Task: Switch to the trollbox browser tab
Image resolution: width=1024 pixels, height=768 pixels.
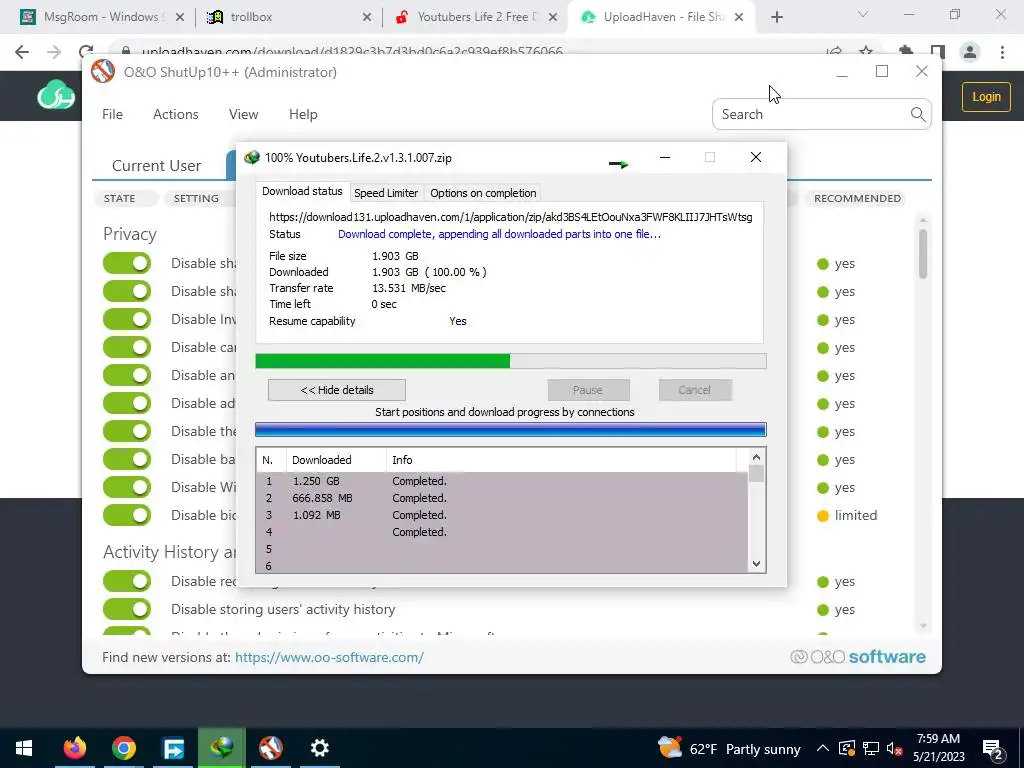Action: (x=285, y=17)
